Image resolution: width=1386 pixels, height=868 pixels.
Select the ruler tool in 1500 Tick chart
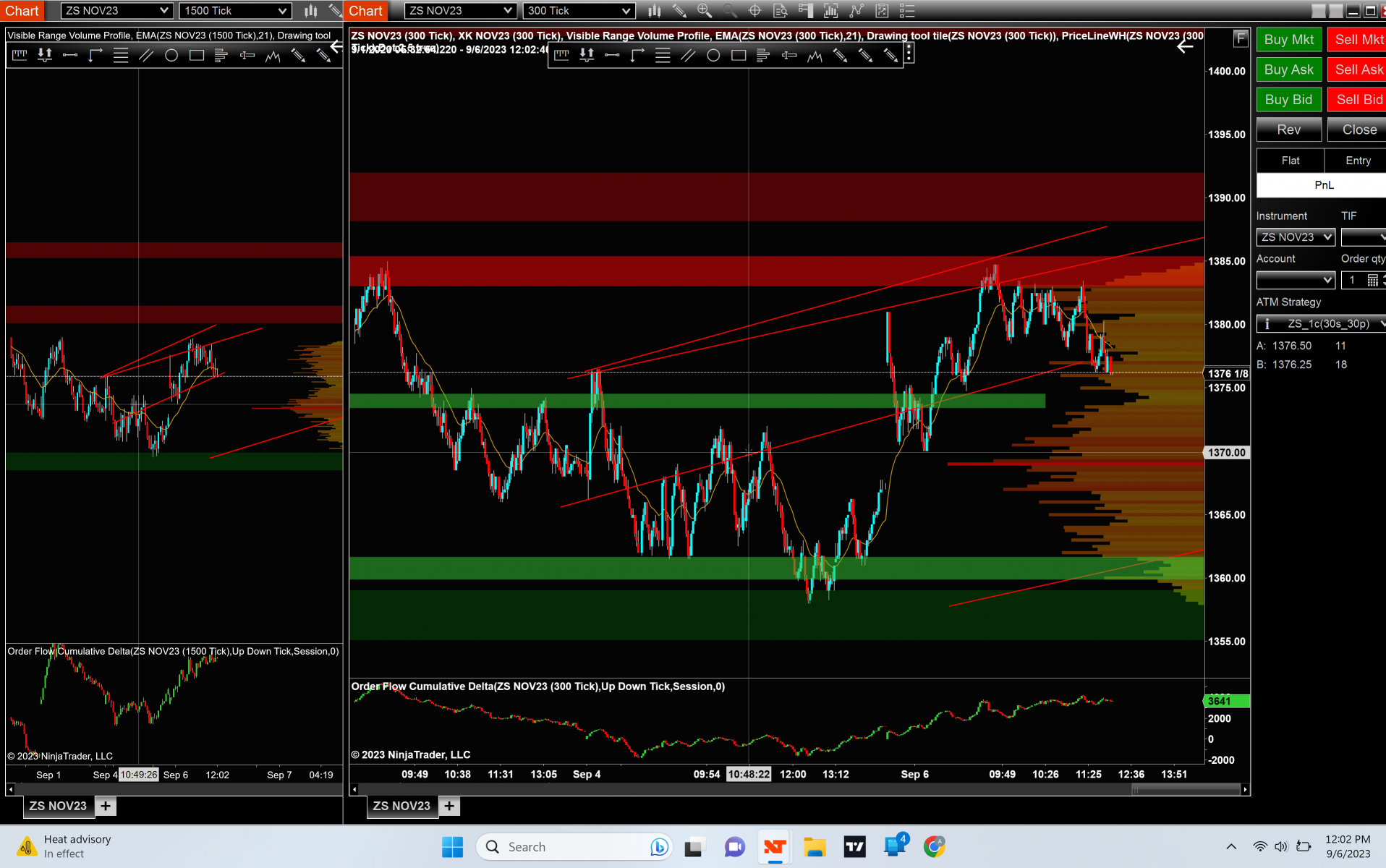point(20,55)
